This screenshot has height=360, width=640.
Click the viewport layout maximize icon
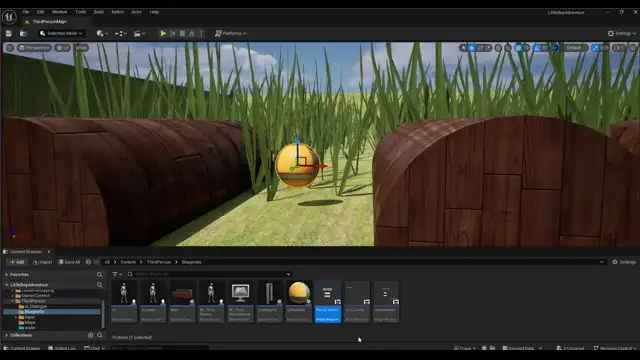click(x=632, y=48)
